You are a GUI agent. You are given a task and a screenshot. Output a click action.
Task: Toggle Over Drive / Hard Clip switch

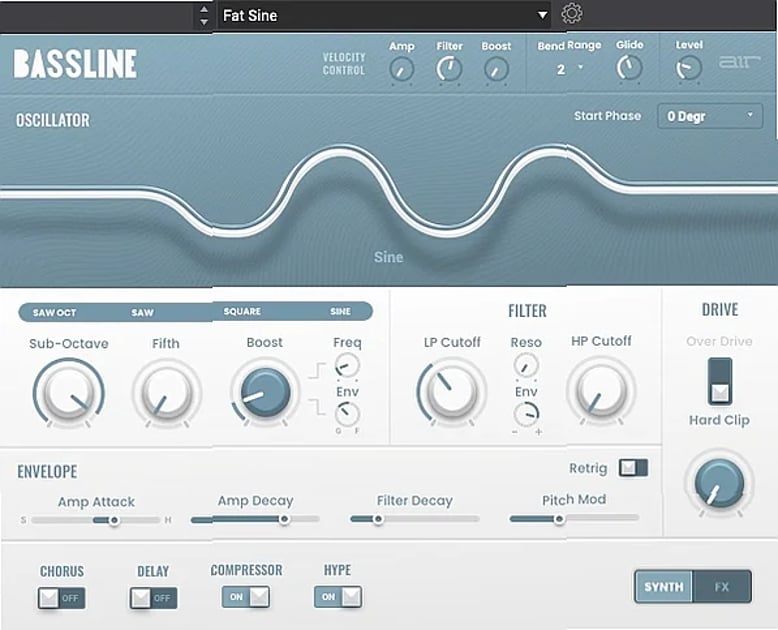(x=719, y=381)
